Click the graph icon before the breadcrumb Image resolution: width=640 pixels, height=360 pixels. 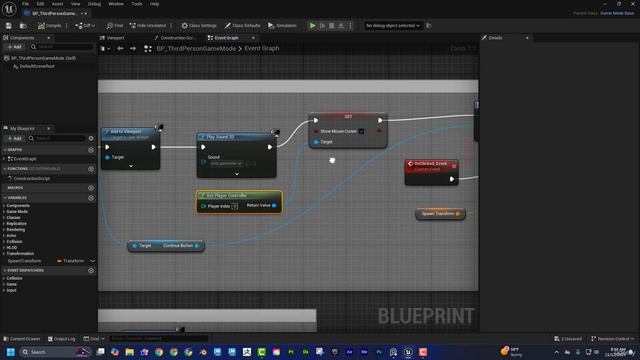point(148,49)
